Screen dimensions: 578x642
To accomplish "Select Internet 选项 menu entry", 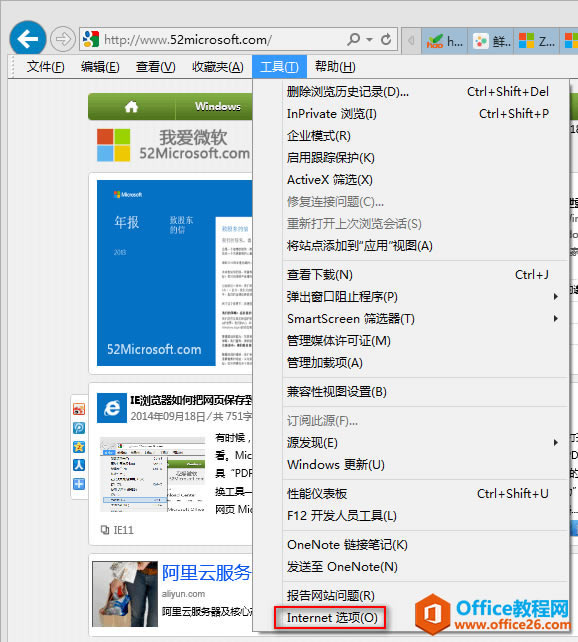I will (x=330, y=617).
